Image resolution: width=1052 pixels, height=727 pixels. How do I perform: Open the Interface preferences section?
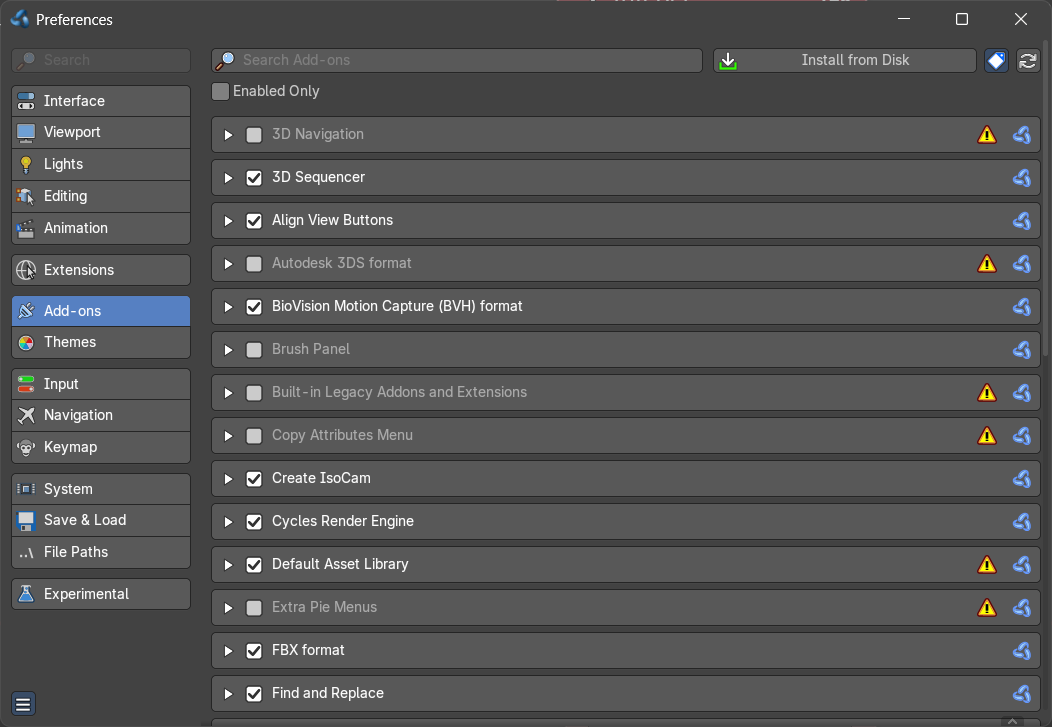101,101
